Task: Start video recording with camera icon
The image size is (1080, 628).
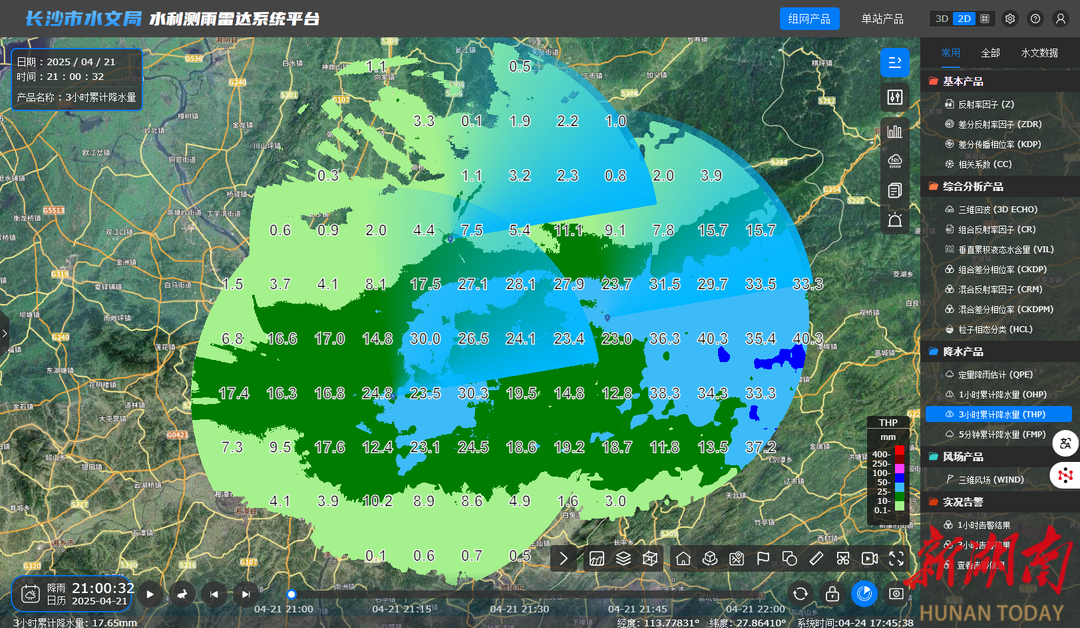Action: coord(869,558)
